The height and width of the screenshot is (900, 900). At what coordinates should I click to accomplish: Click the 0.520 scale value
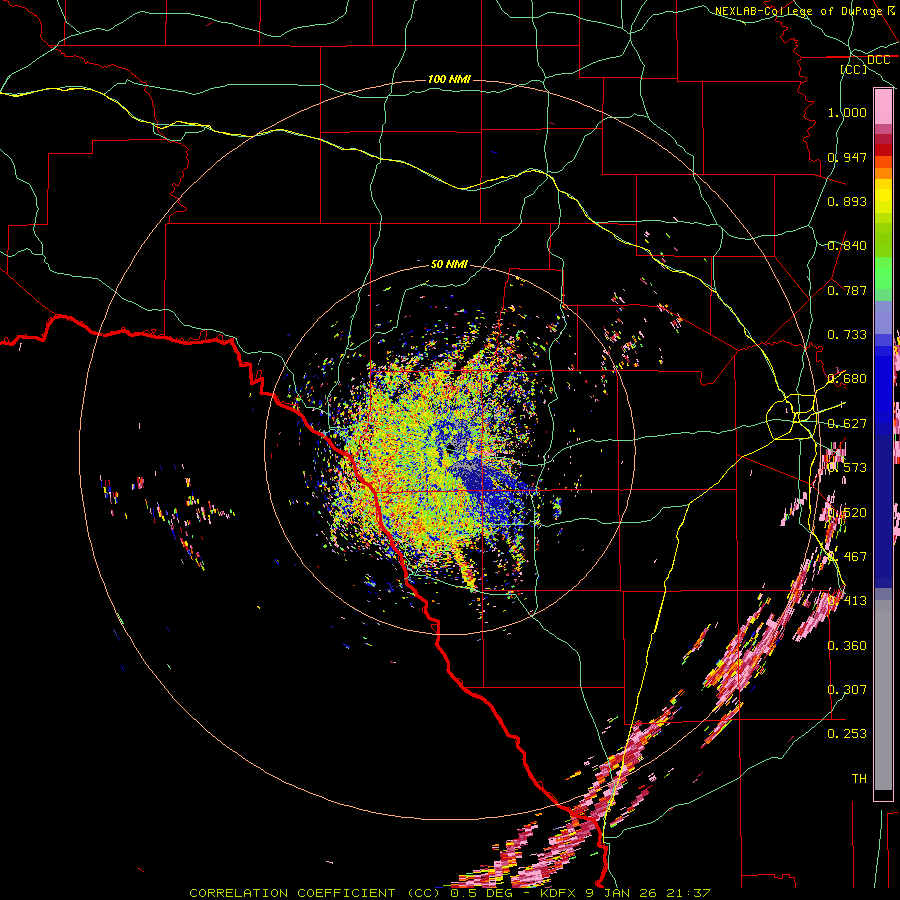click(847, 513)
